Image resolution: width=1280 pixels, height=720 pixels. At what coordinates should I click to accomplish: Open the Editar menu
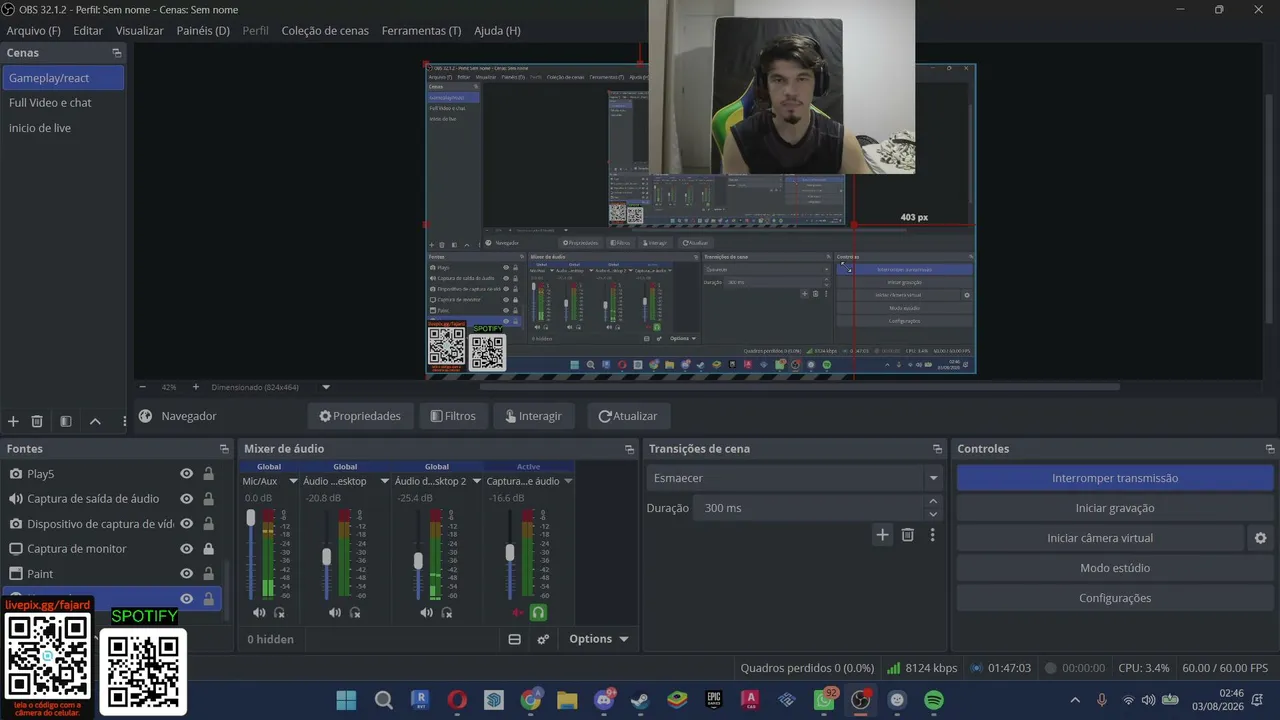pyautogui.click(x=88, y=31)
